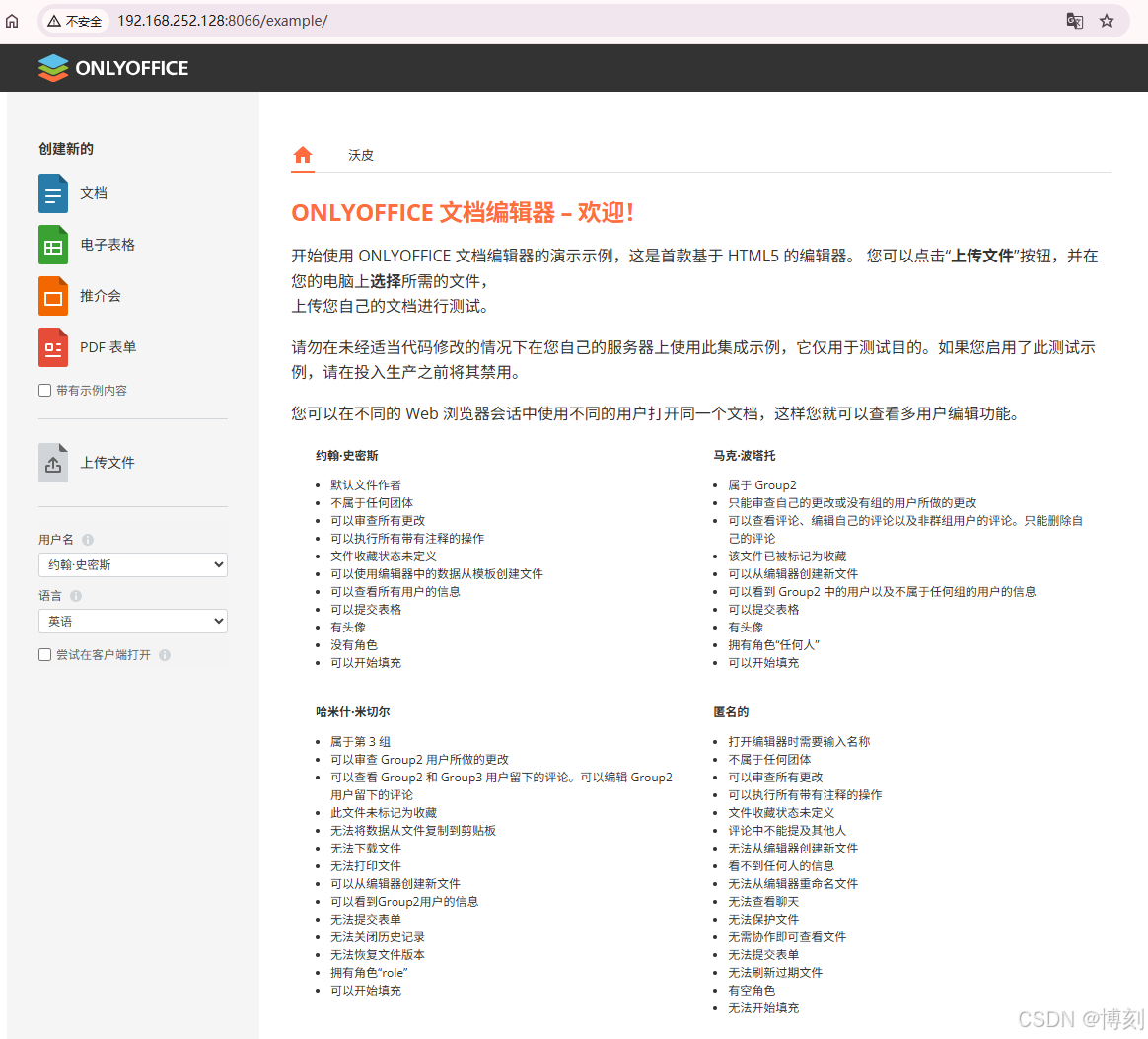Image resolution: width=1148 pixels, height=1039 pixels.
Task: Click the 没有角色 list item
Action: [354, 644]
